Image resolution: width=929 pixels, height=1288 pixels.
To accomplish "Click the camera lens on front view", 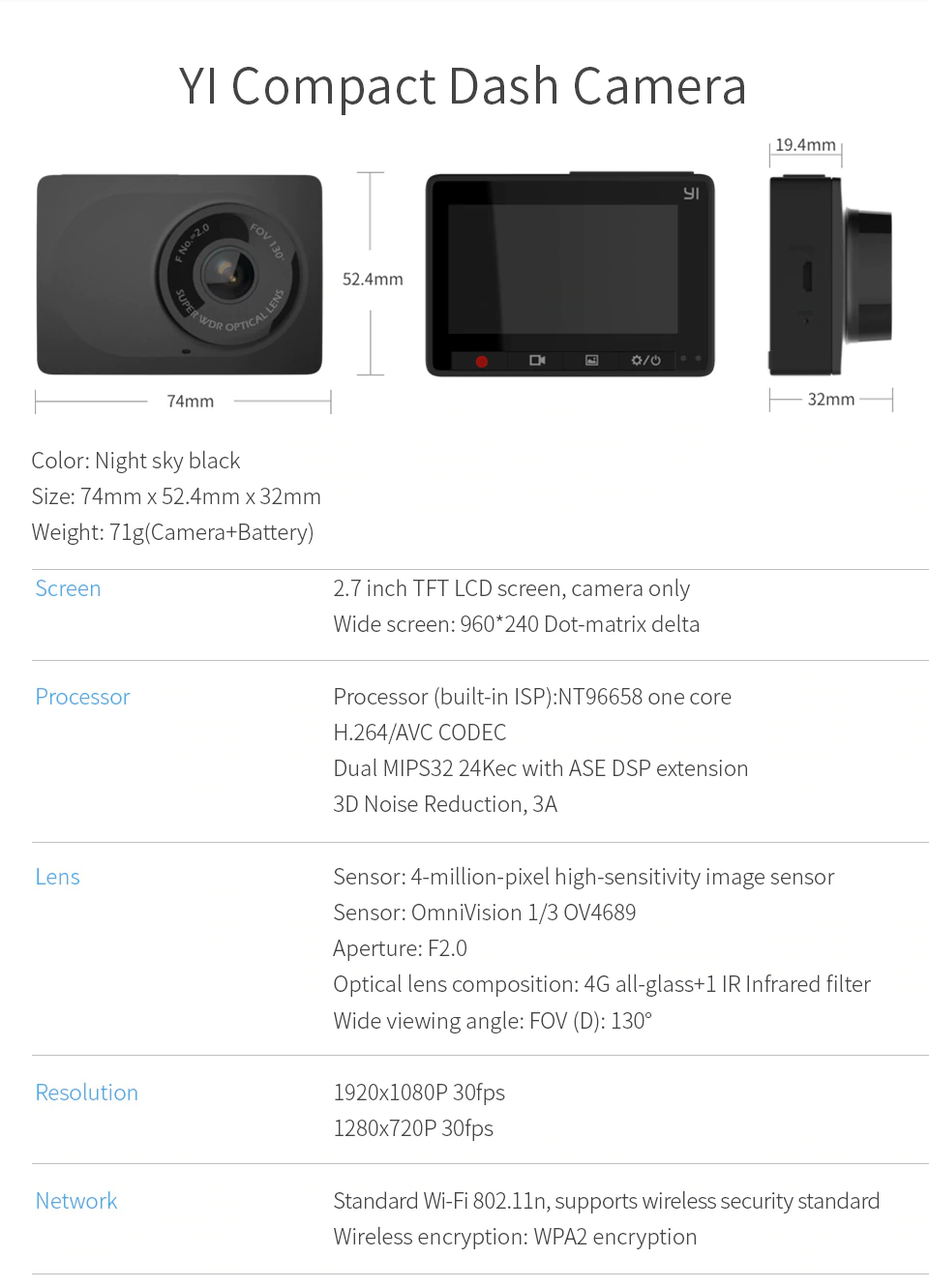I will point(229,273).
